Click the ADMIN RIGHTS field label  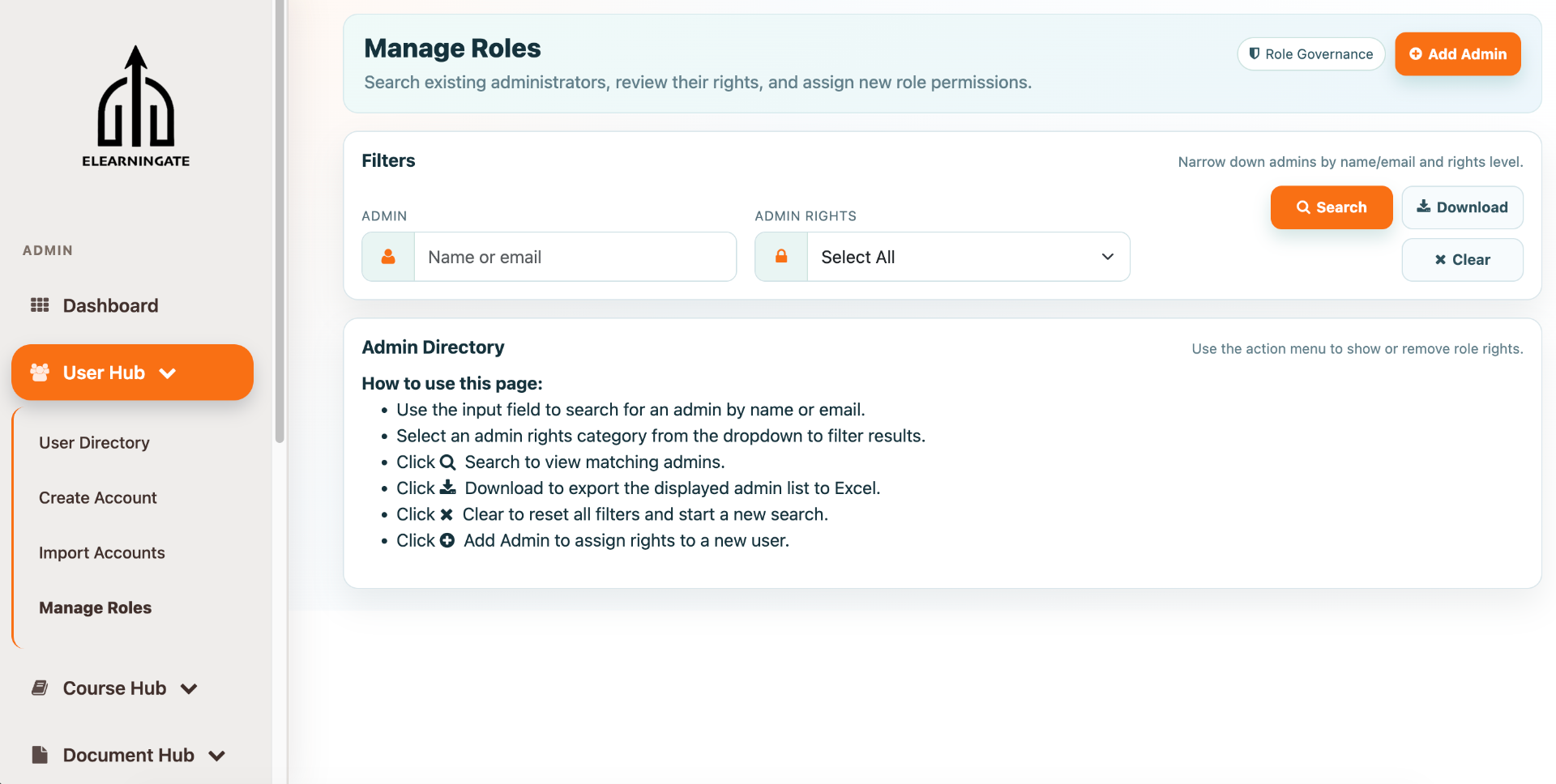tap(806, 216)
